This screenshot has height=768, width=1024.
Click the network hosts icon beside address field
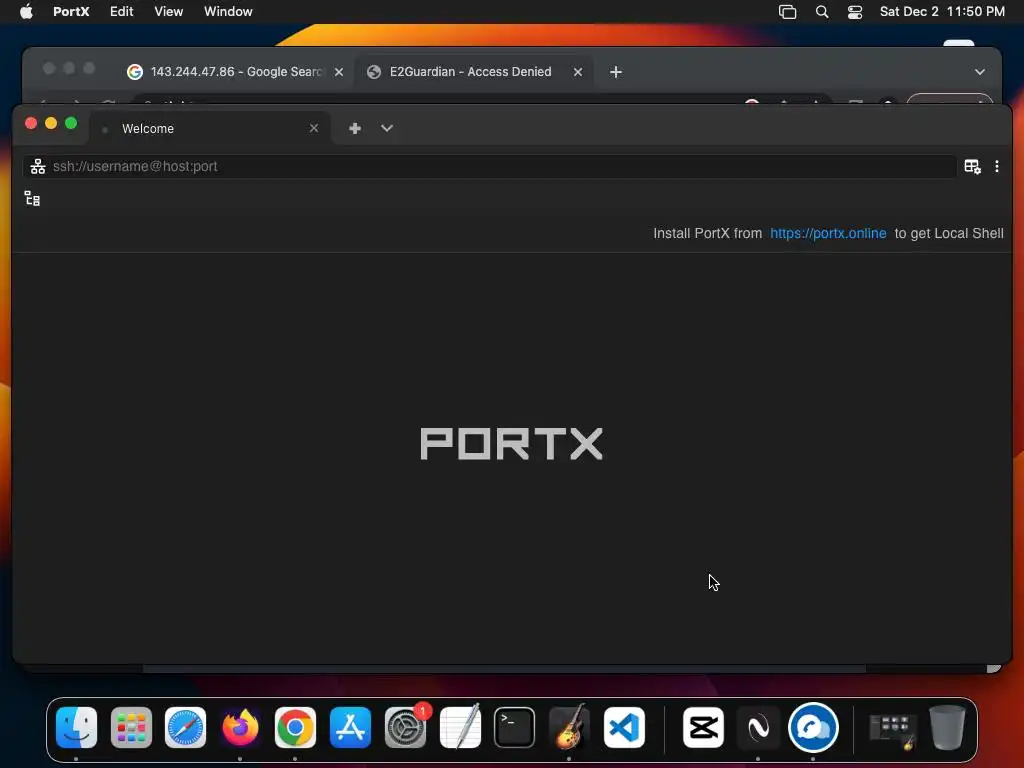(38, 167)
